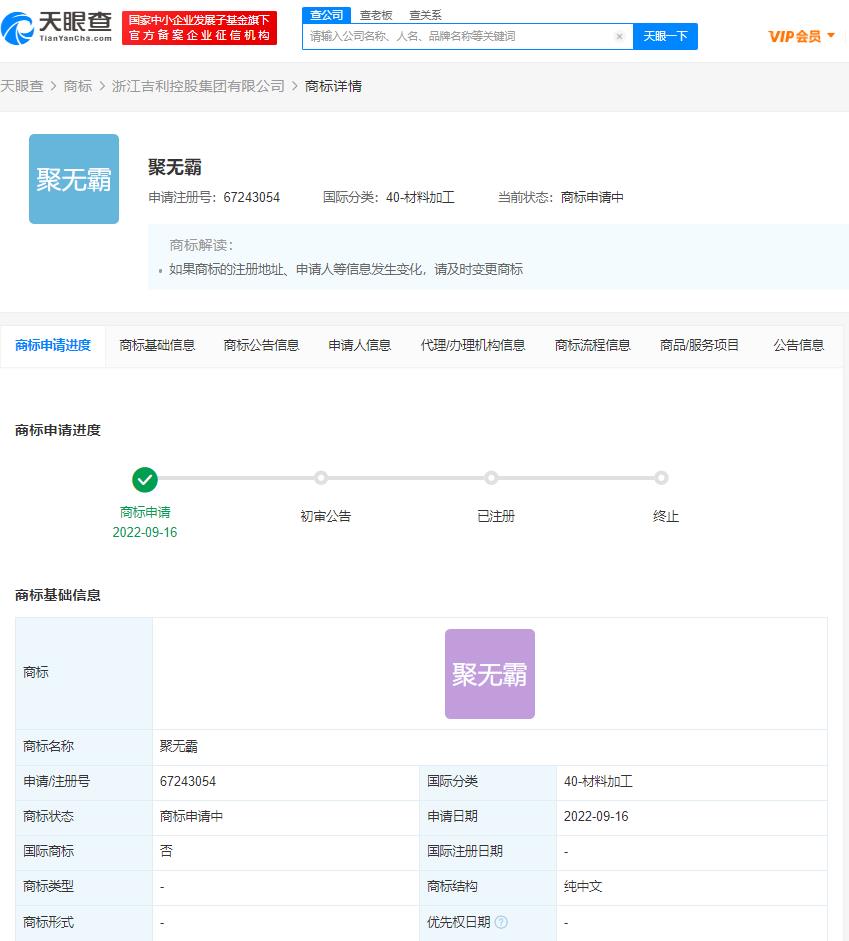The height and width of the screenshot is (941, 849).
Task: Clear the search box with the x icon
Action: pyautogui.click(x=619, y=36)
